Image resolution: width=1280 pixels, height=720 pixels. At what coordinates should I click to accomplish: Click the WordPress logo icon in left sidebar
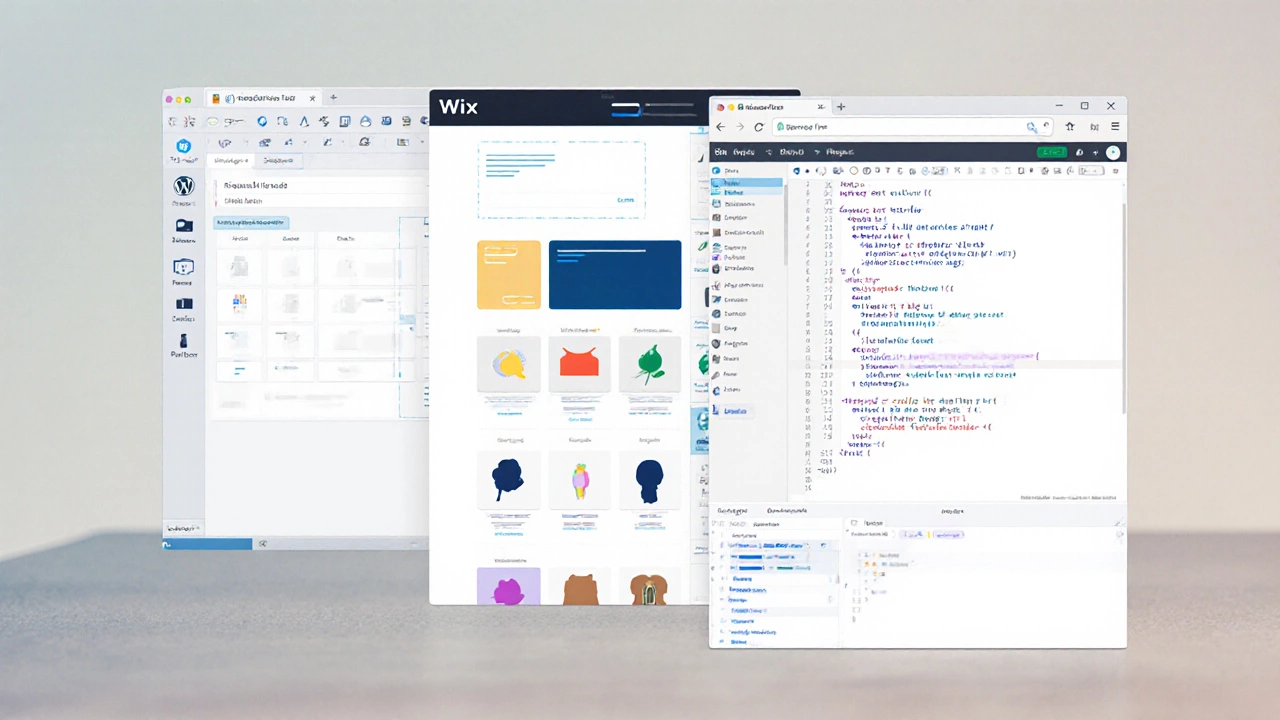point(183,186)
